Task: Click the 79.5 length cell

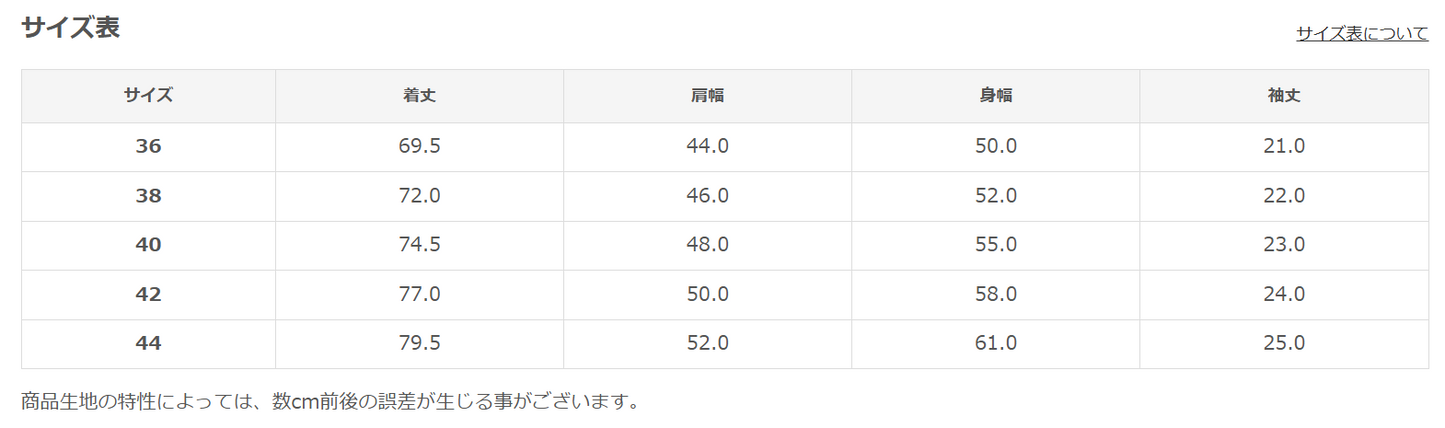Action: coord(419,344)
